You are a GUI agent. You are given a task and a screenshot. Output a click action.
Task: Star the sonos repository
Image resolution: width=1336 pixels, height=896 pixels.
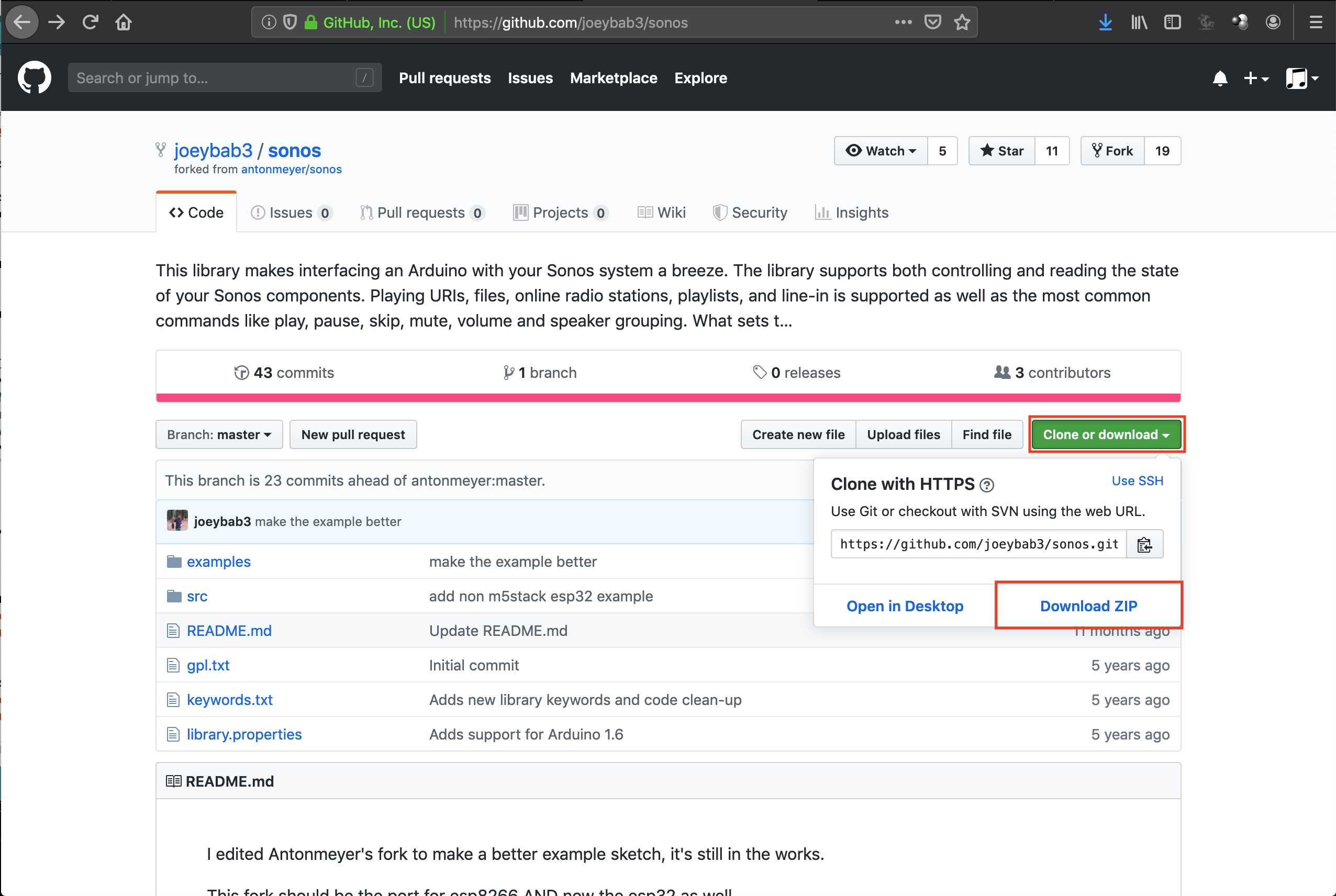1001,151
